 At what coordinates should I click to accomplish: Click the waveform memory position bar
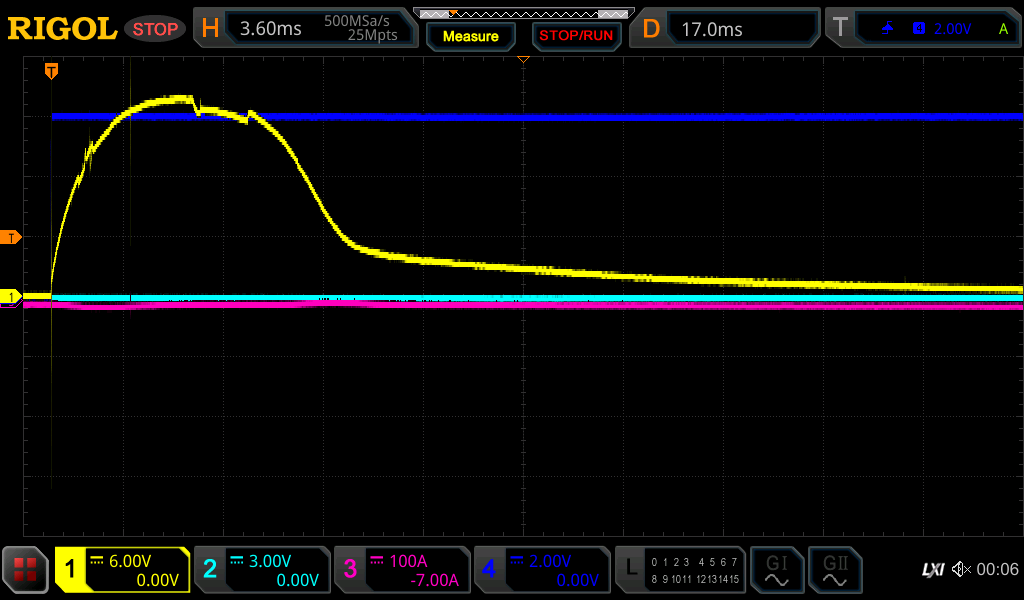tap(523, 13)
